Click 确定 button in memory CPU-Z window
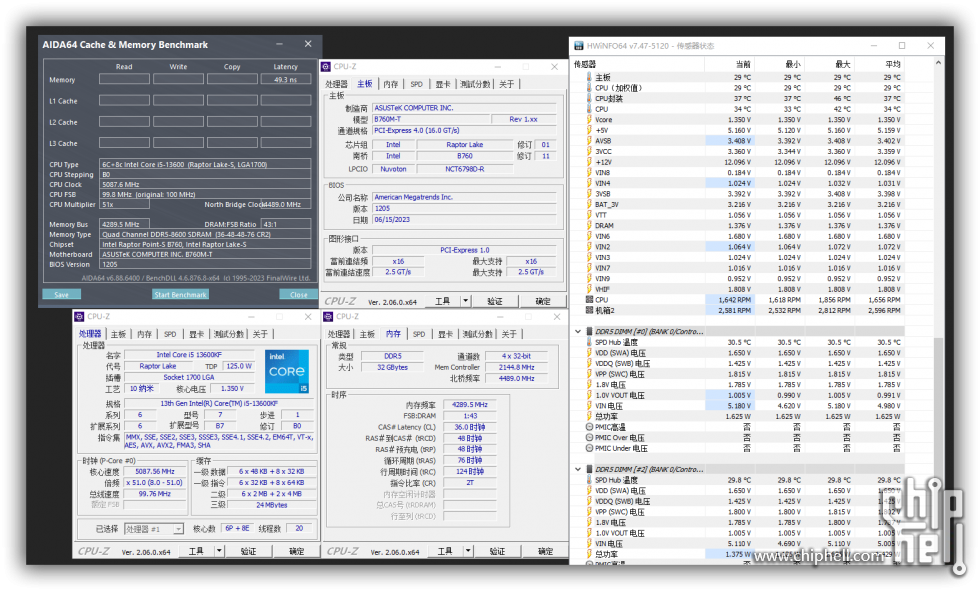The height and width of the screenshot is (591, 980). pos(546,551)
